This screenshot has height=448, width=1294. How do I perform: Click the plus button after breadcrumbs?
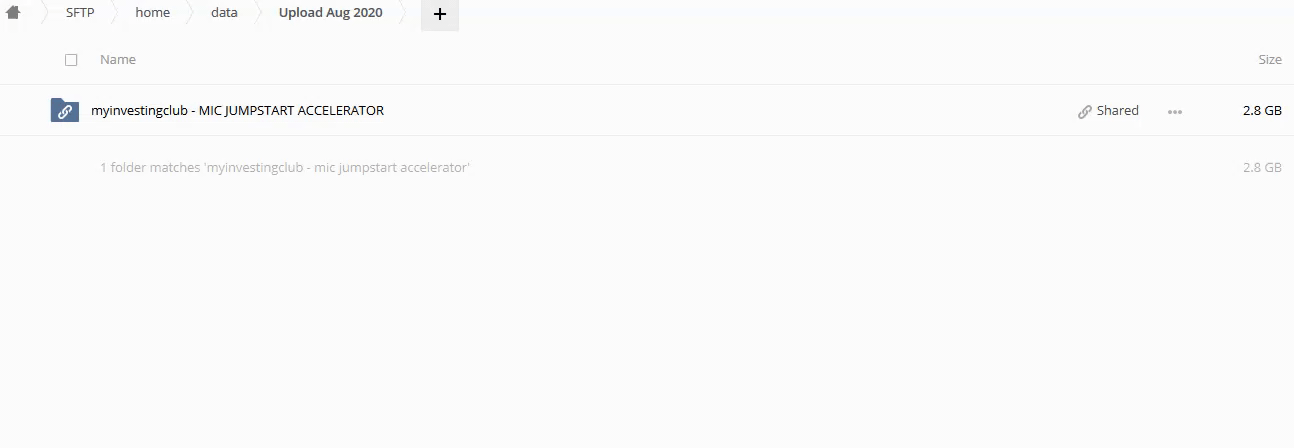pyautogui.click(x=440, y=14)
